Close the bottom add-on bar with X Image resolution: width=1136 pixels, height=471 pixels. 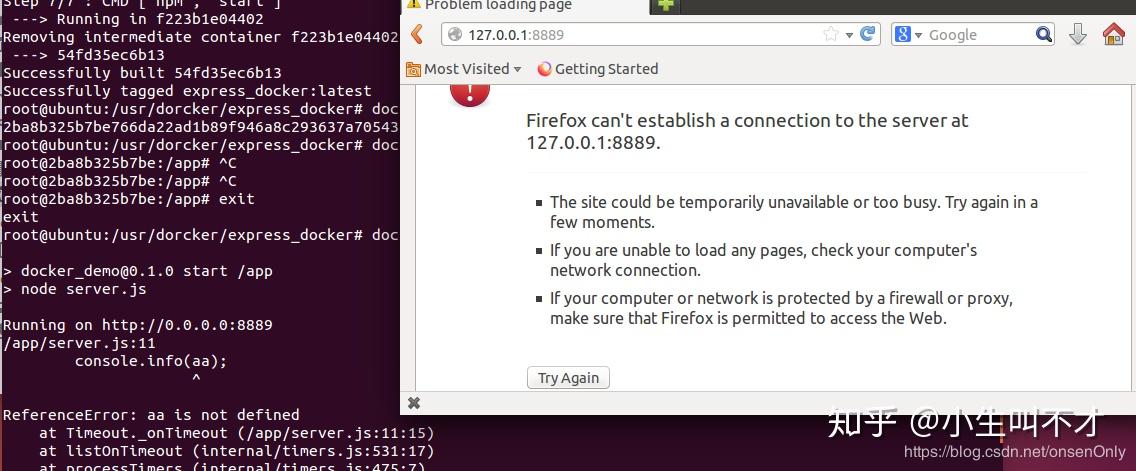coord(414,403)
